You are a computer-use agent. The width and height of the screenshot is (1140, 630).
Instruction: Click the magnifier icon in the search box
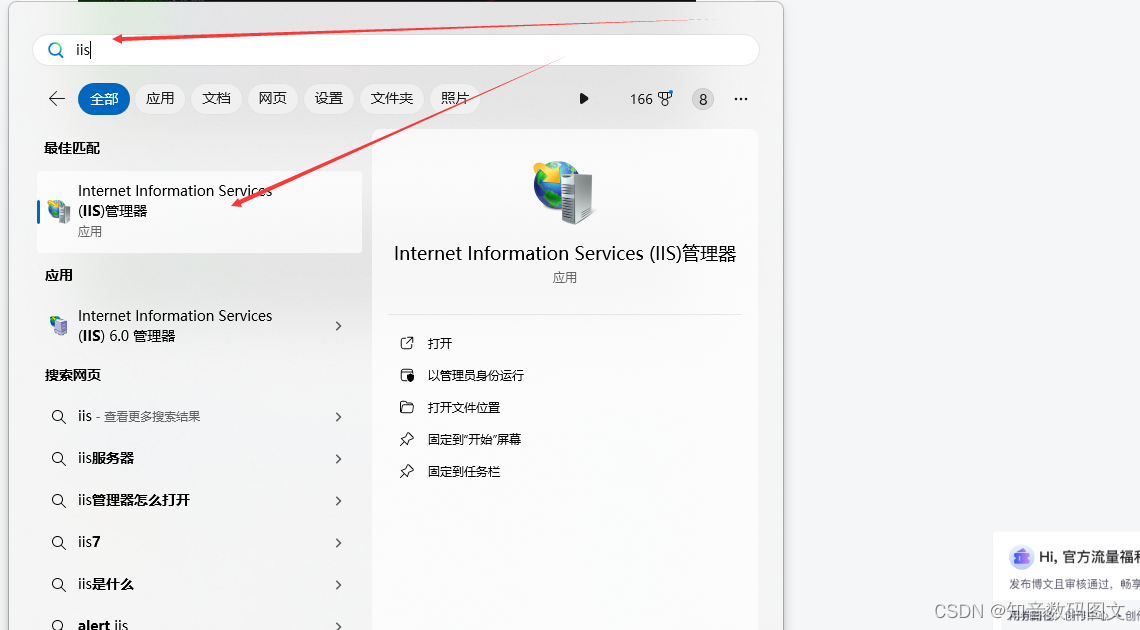(x=56, y=50)
